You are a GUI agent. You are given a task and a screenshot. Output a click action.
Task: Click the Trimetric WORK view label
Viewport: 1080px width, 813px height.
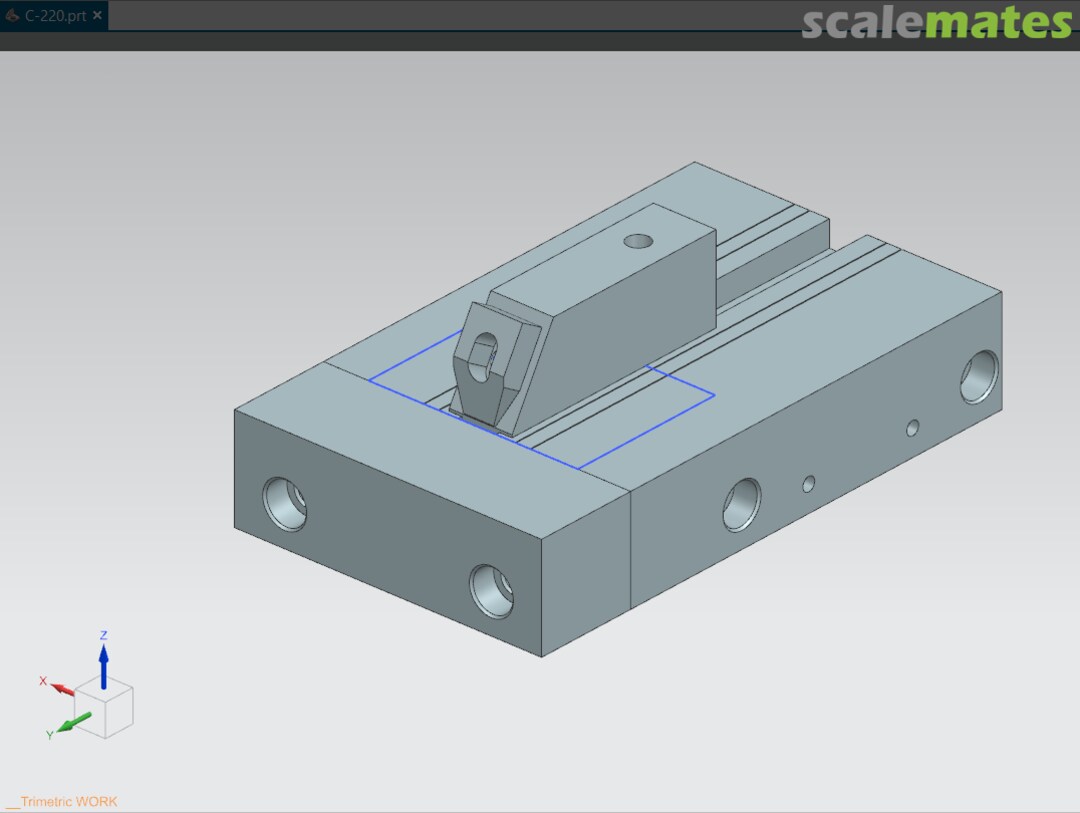click(x=66, y=802)
